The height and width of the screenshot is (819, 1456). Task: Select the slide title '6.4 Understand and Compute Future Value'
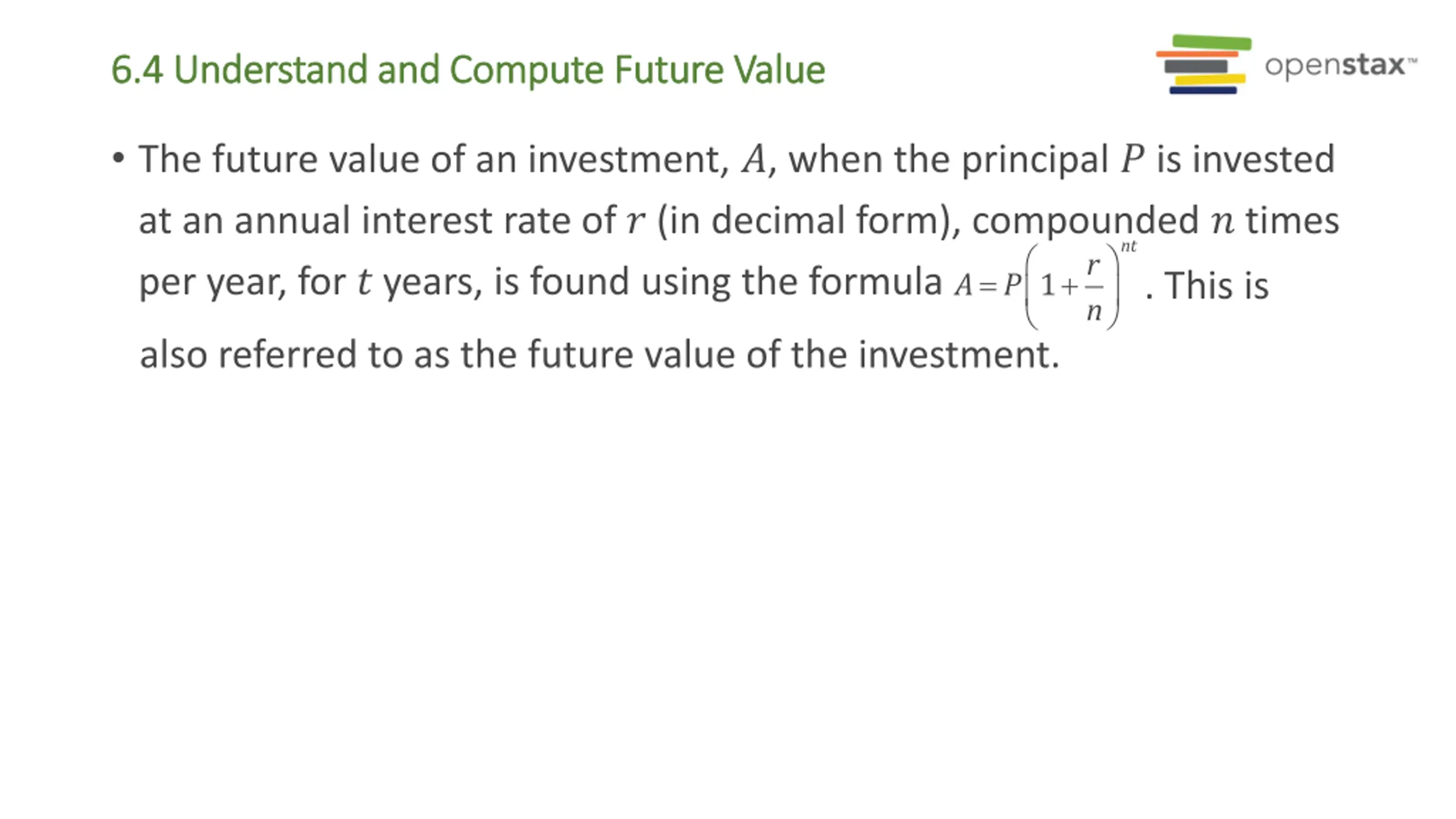point(468,69)
